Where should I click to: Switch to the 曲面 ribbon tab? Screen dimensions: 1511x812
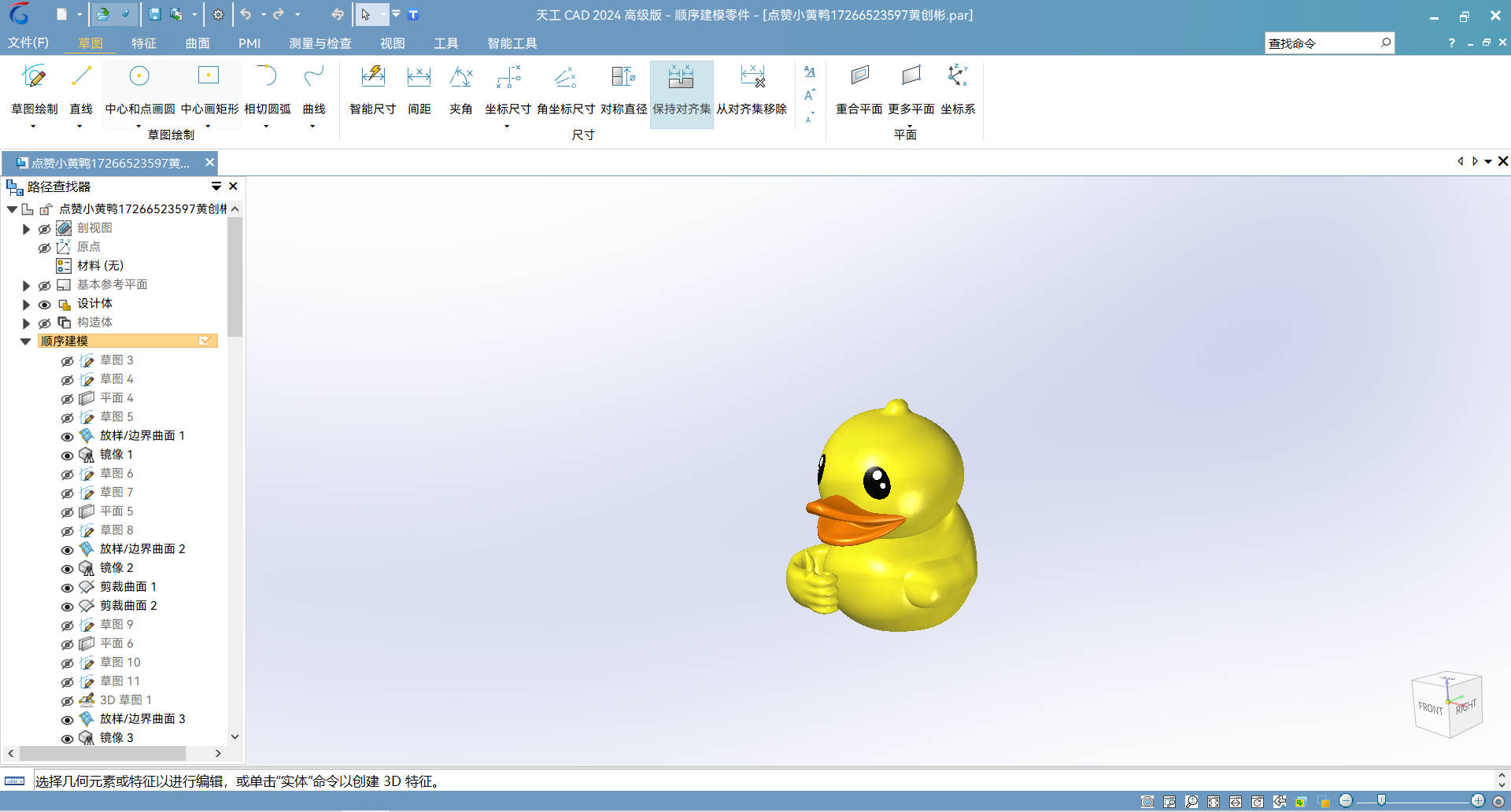[198, 43]
